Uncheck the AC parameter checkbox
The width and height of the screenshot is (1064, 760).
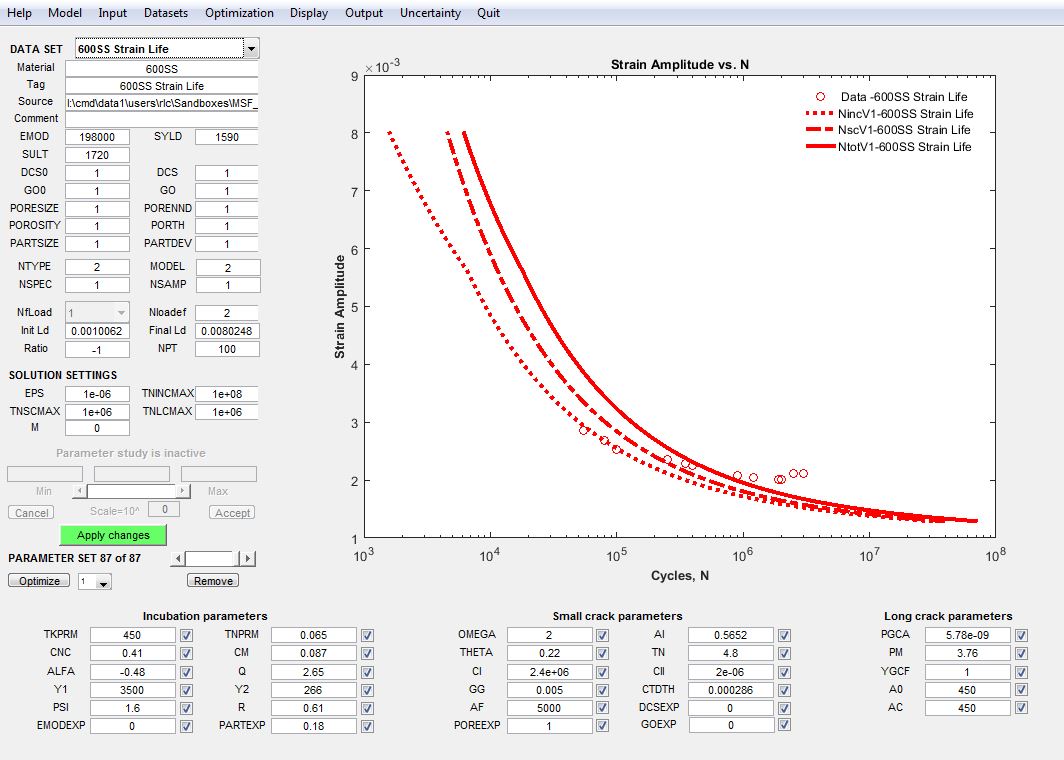pyautogui.click(x=1021, y=708)
